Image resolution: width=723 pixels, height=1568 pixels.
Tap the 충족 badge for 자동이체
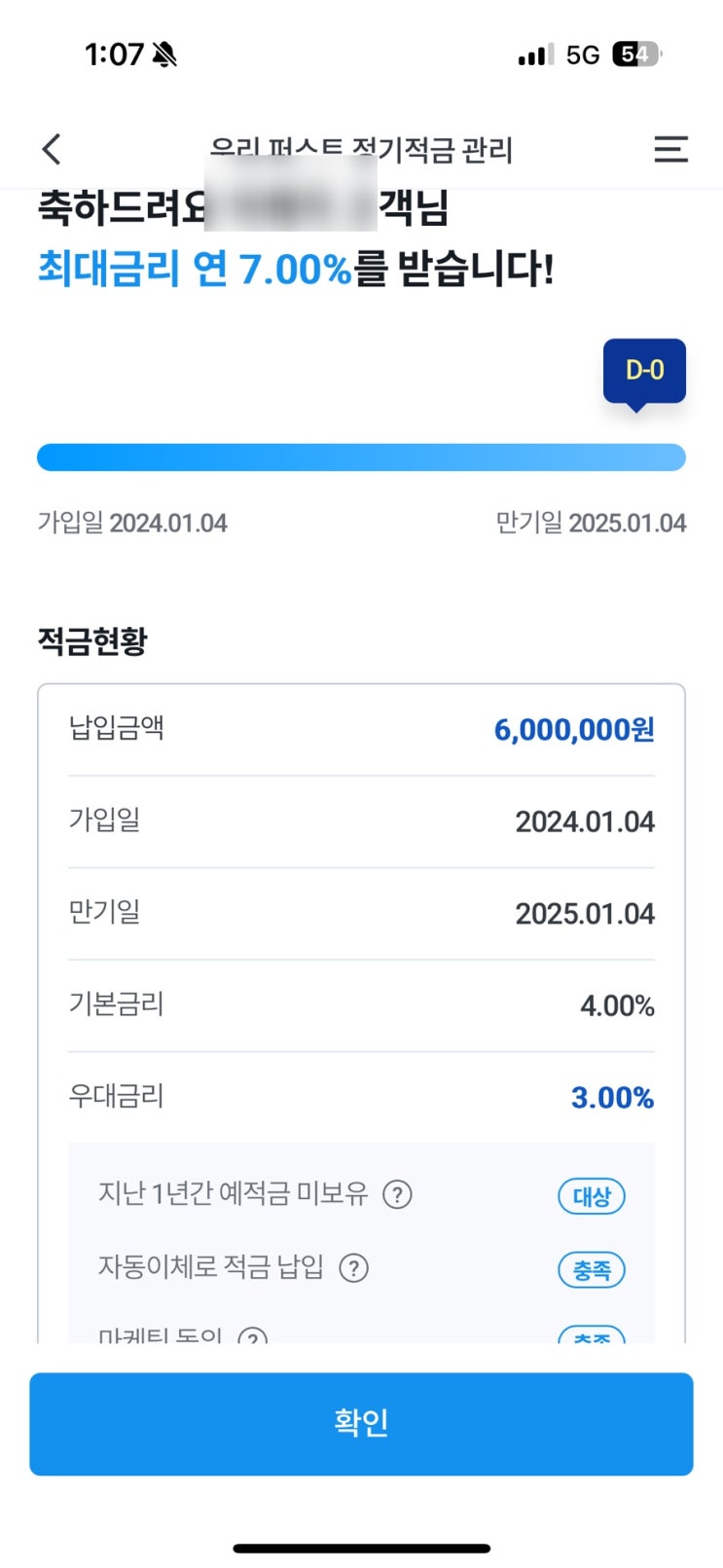[x=592, y=1270]
